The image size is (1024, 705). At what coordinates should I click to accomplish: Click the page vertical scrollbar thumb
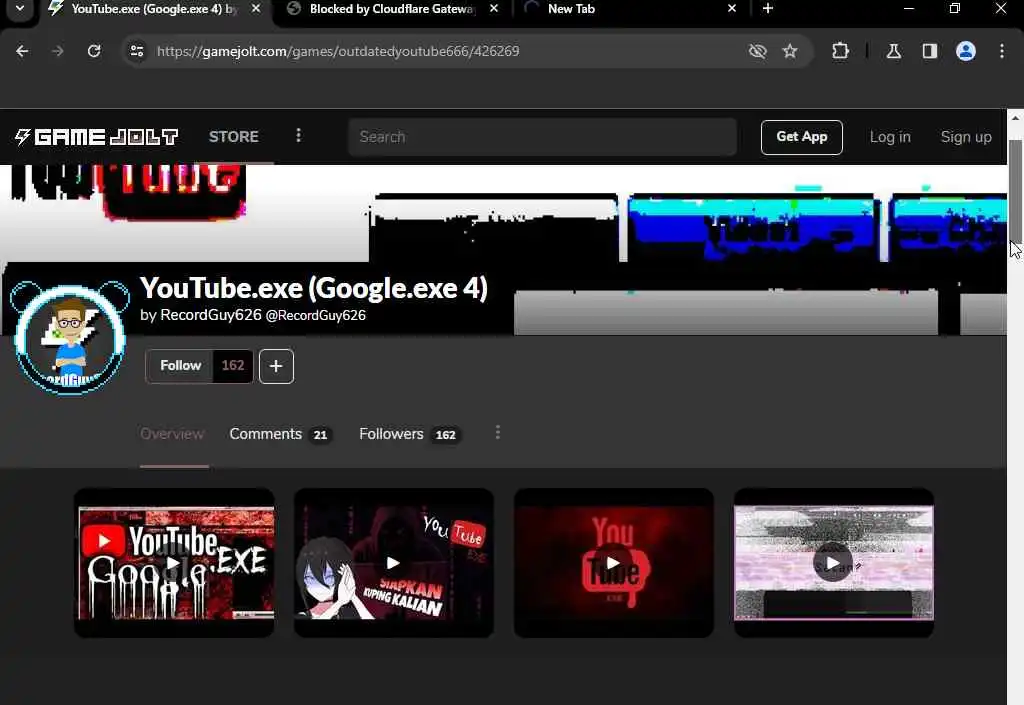click(1015, 191)
